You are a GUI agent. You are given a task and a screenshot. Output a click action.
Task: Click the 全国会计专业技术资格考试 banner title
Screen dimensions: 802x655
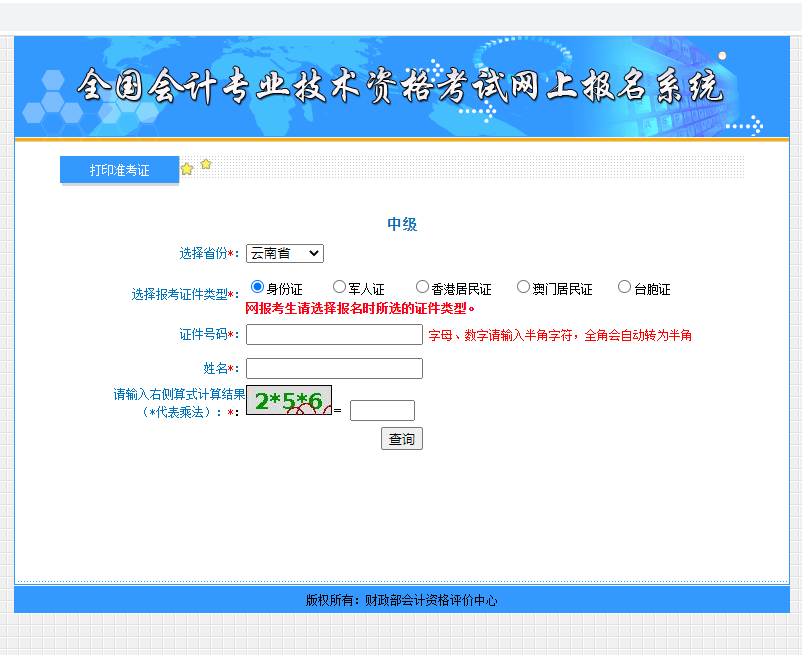pos(400,88)
